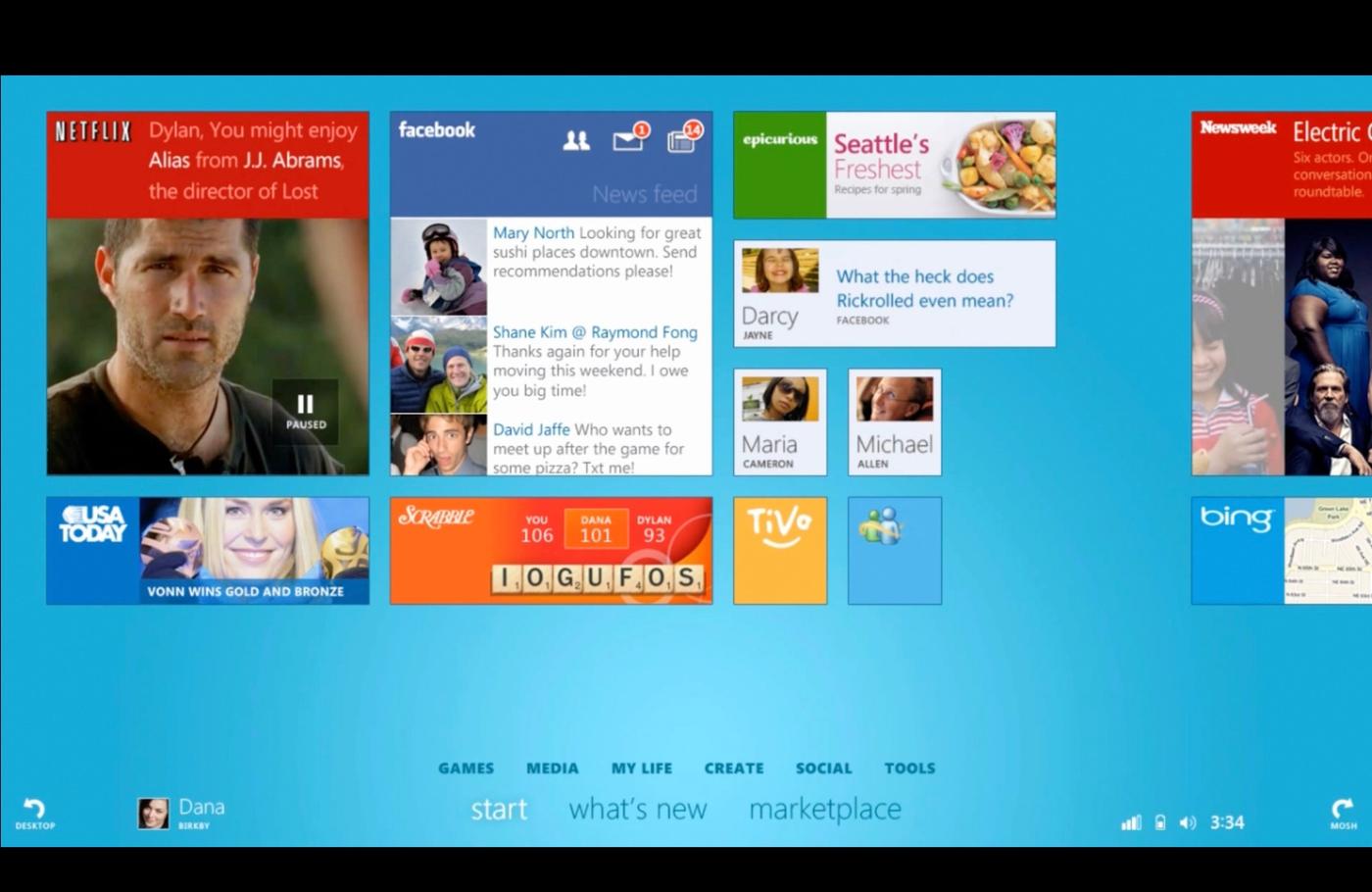Open the epicurious logo tile
This screenshot has width=1372, height=892.
(x=780, y=165)
